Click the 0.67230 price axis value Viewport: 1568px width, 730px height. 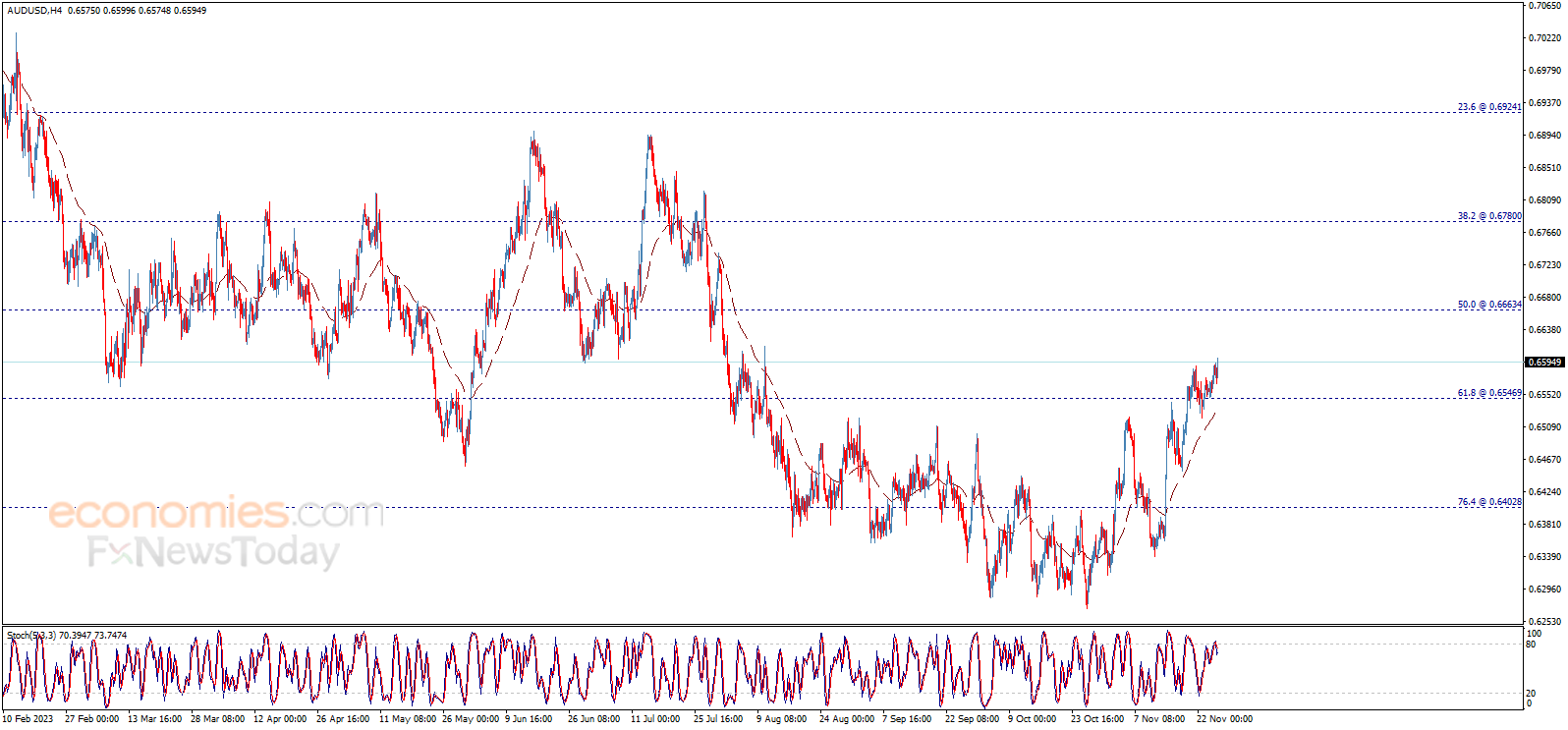point(1545,265)
